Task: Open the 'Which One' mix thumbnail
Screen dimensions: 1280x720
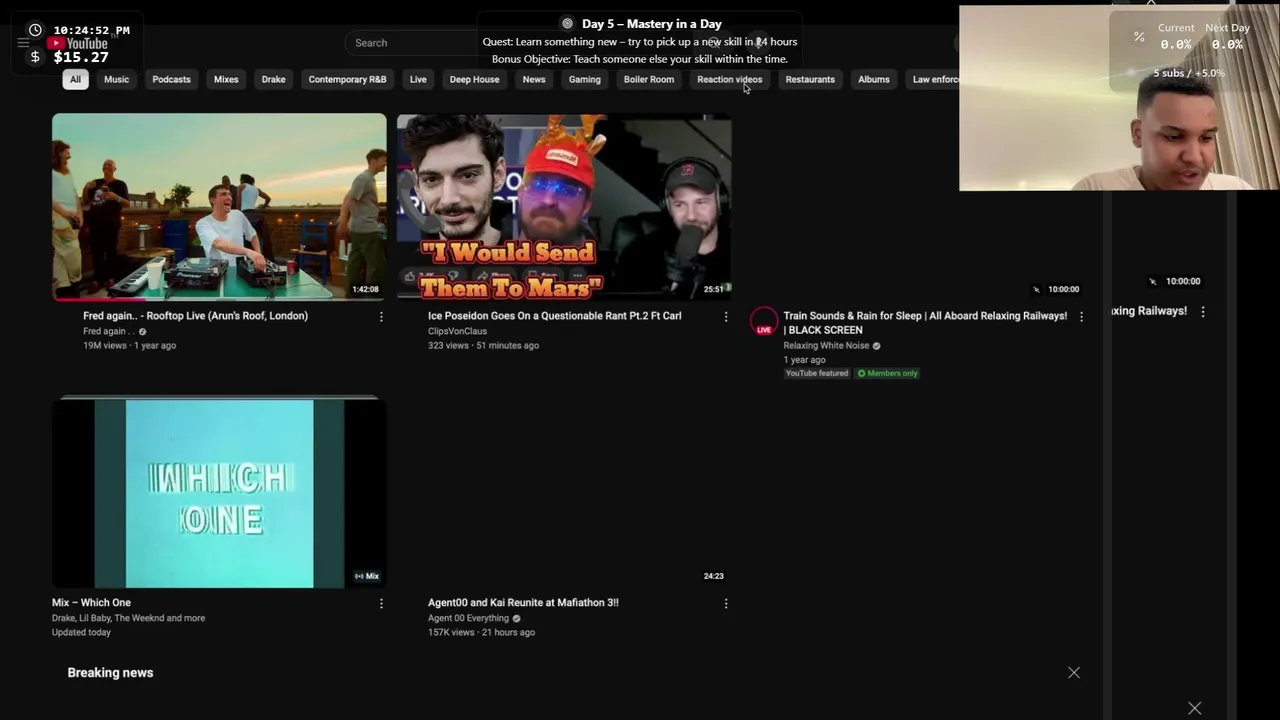Action: 219,492
